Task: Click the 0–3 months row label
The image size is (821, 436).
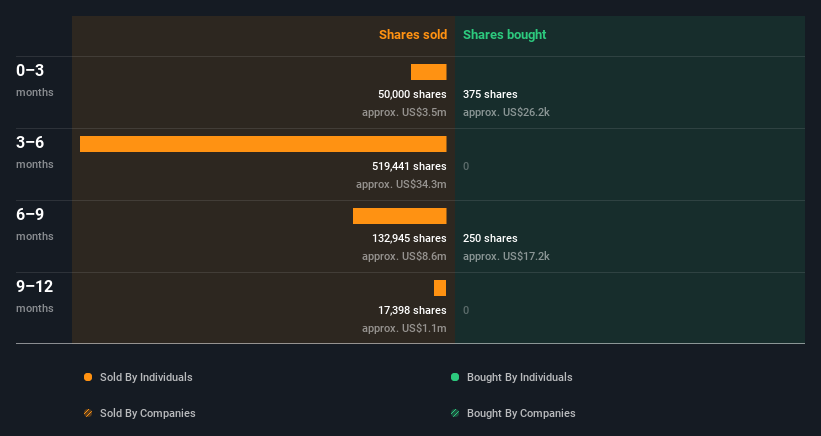Action: pyautogui.click(x=35, y=80)
